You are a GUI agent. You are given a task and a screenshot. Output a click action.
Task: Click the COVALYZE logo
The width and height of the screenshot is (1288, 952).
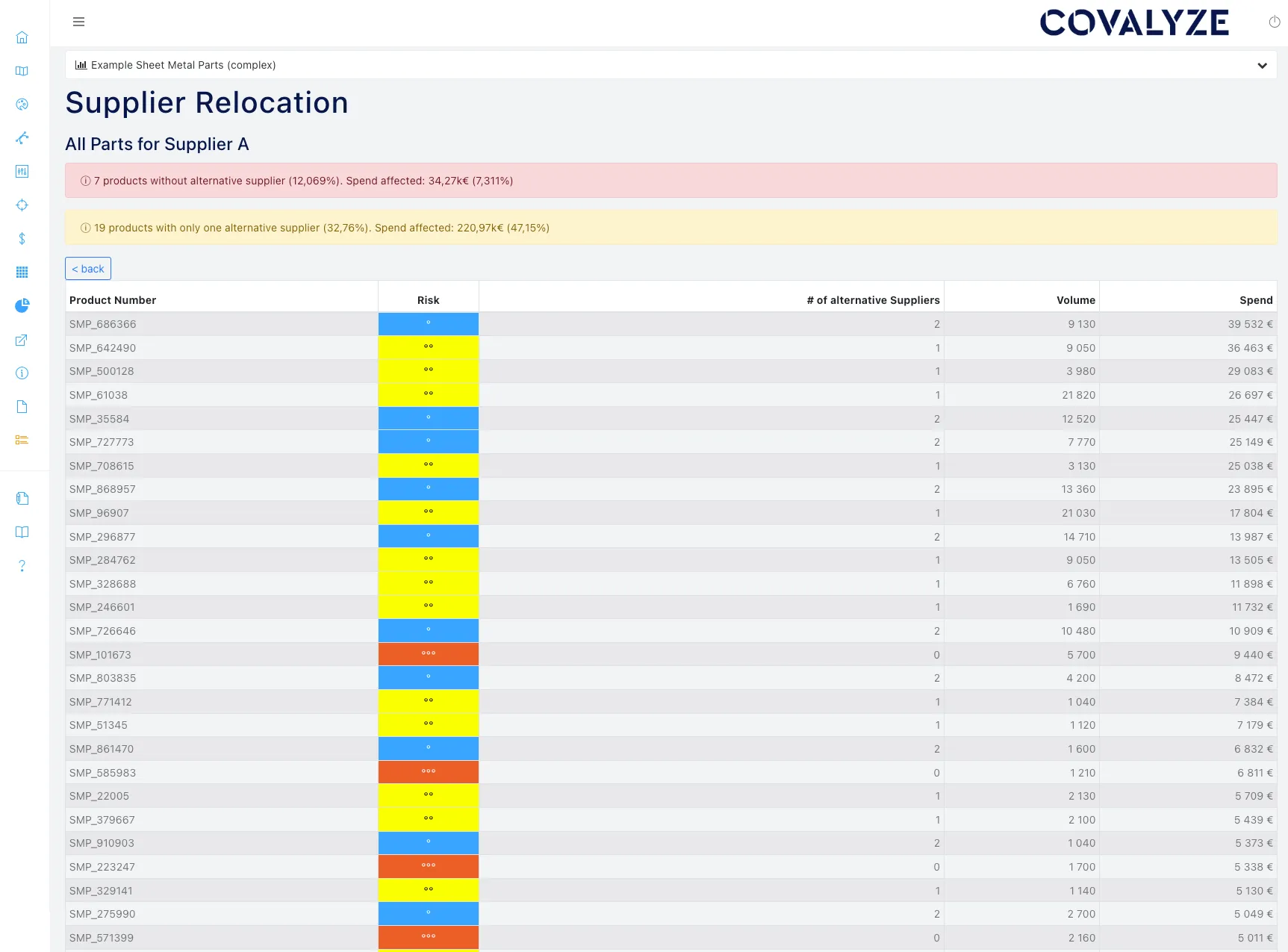(1134, 22)
